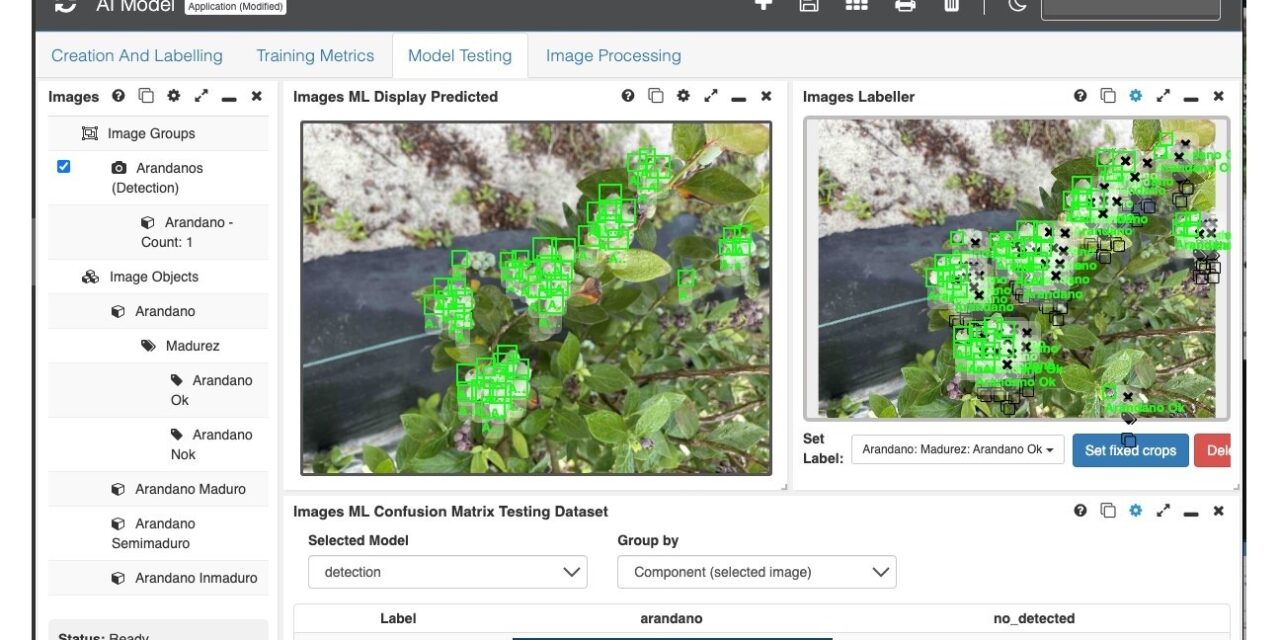Open the Set Label Arandano Ok dropdown
Image resolution: width=1280 pixels, height=640 pixels.
pos(957,450)
